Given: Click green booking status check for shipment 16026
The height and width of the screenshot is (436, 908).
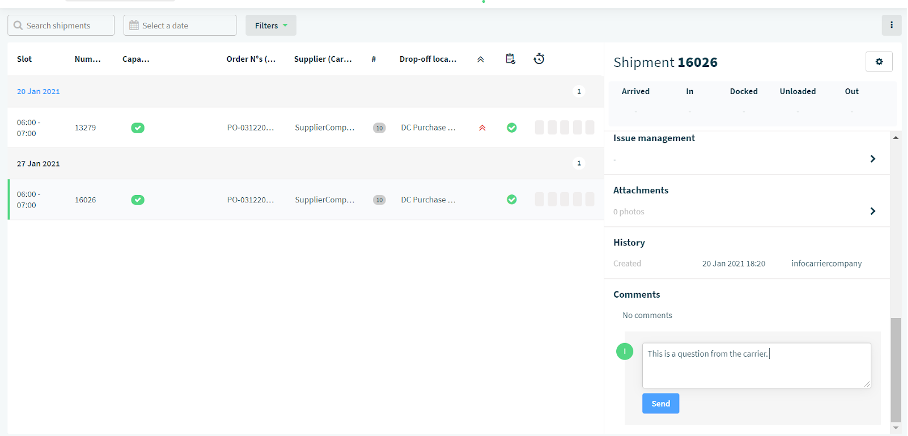Looking at the screenshot, I should [511, 199].
